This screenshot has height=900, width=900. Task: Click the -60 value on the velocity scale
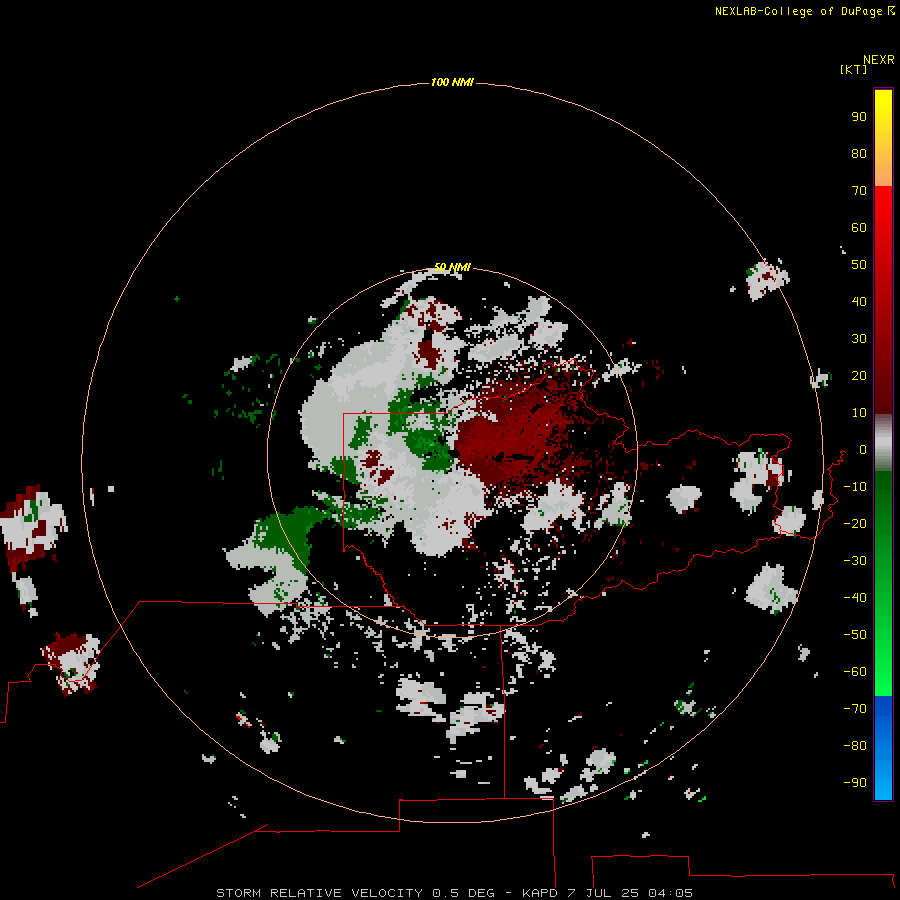tap(855, 672)
